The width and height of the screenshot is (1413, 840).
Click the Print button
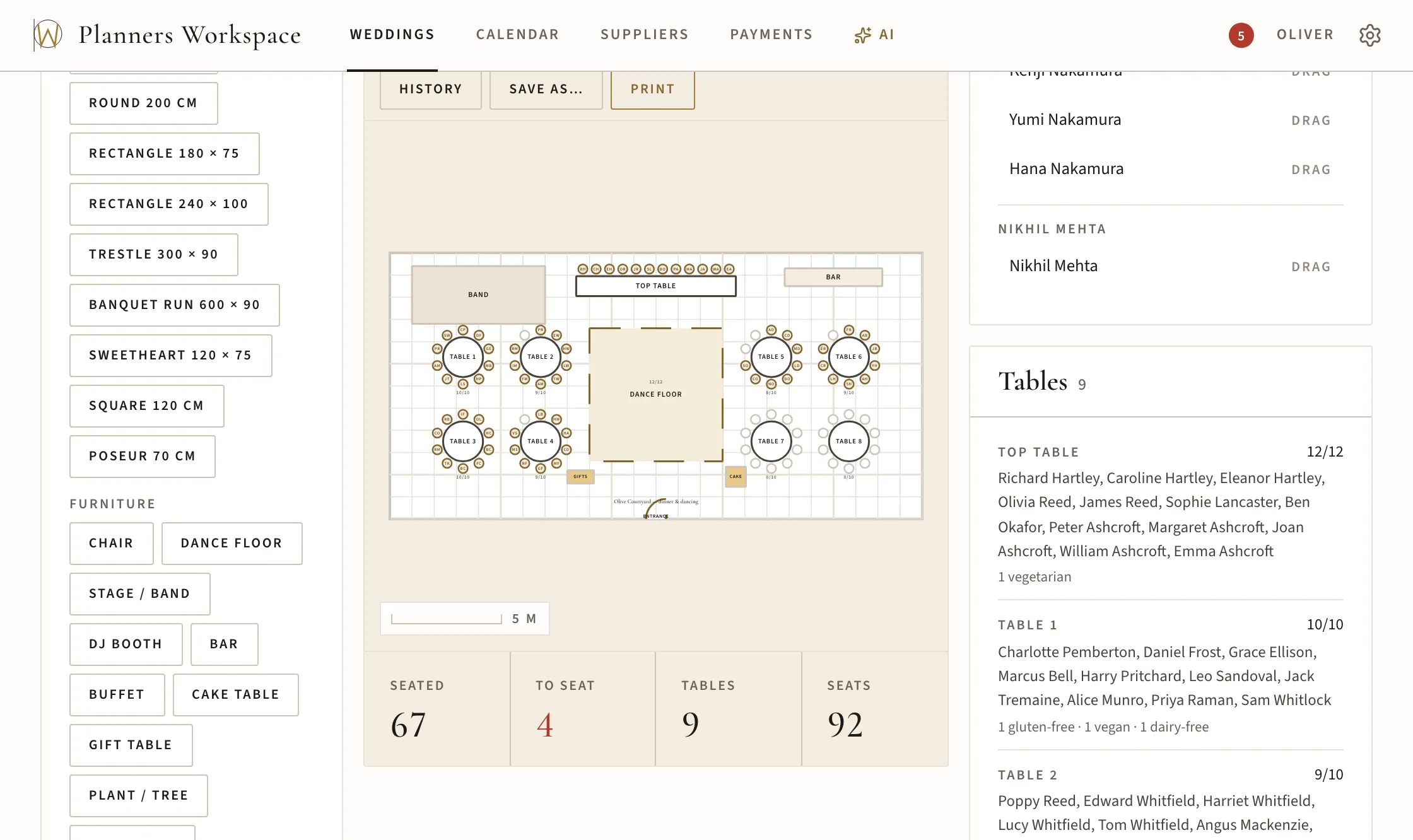pyautogui.click(x=653, y=90)
